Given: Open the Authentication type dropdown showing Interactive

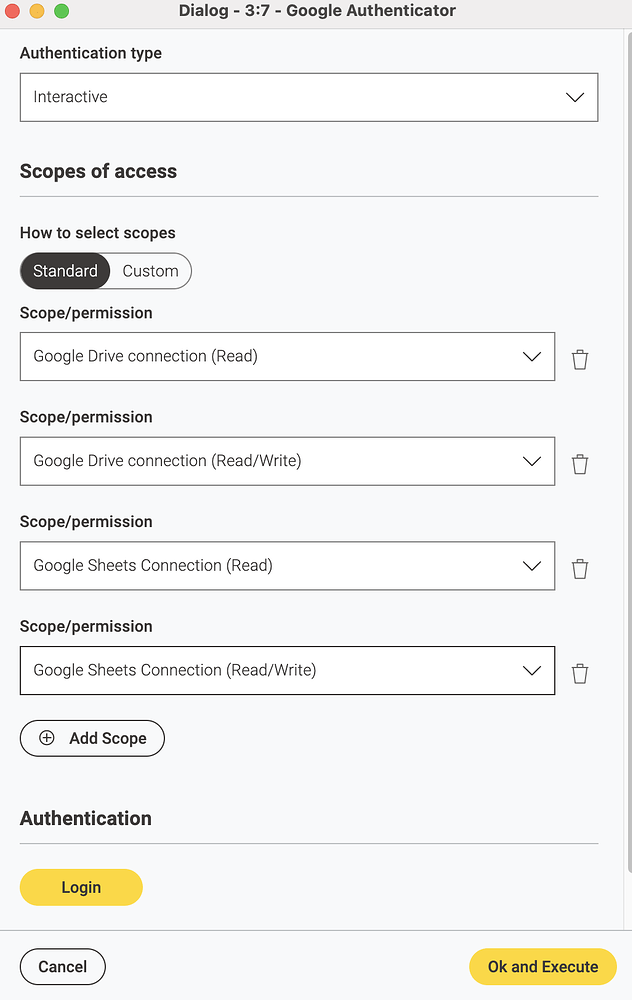Looking at the screenshot, I should click(309, 97).
